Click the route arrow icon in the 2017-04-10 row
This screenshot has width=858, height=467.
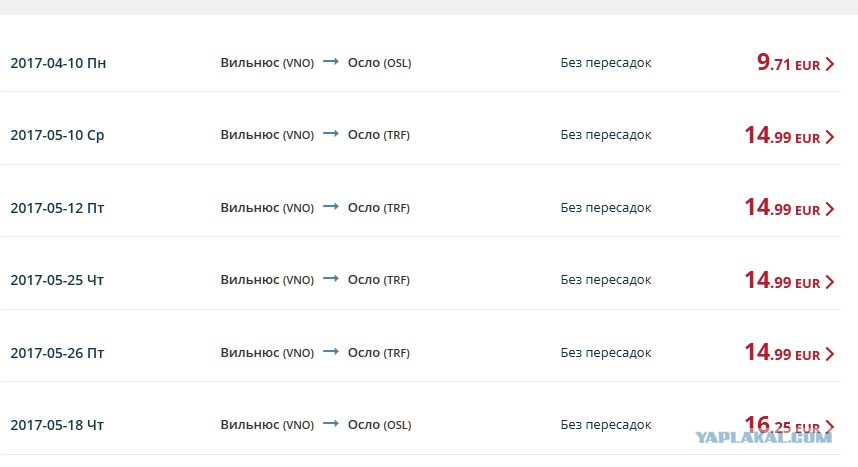coord(331,61)
